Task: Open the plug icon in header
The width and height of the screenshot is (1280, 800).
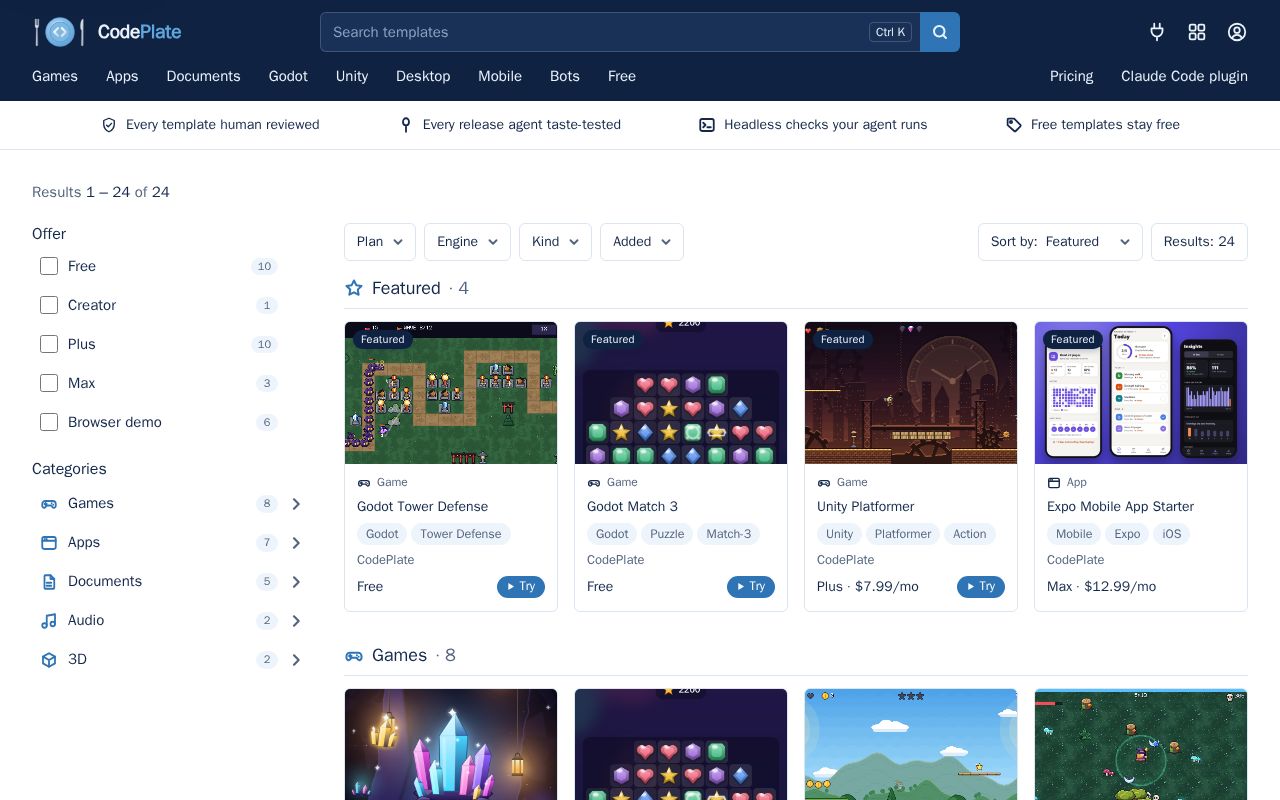Action: pos(1157,32)
